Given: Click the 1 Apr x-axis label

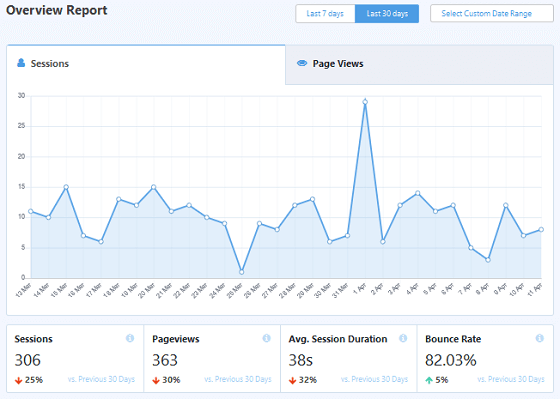Looking at the screenshot, I should point(360,288).
